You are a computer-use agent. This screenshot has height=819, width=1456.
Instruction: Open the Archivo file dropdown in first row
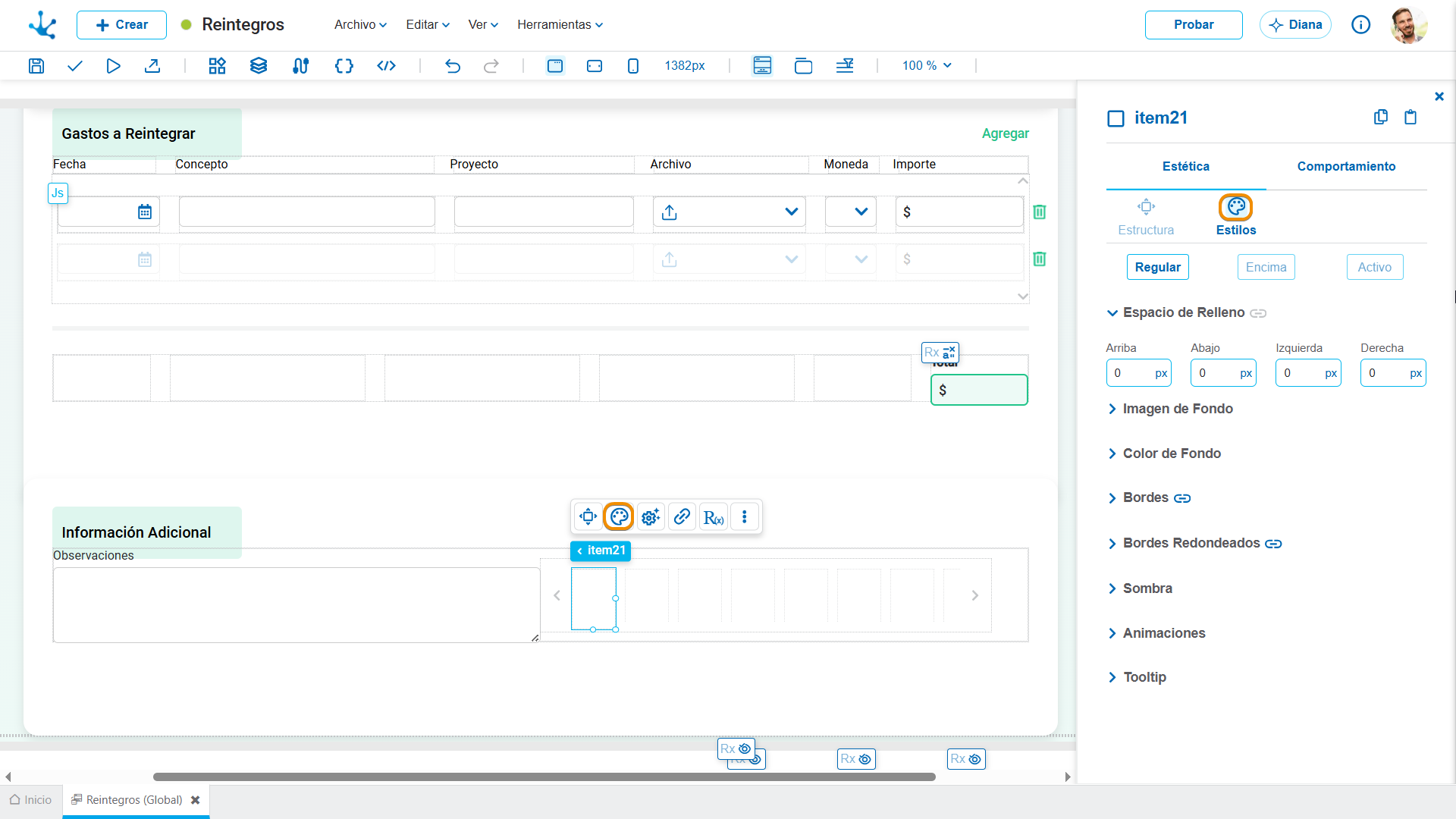click(791, 212)
